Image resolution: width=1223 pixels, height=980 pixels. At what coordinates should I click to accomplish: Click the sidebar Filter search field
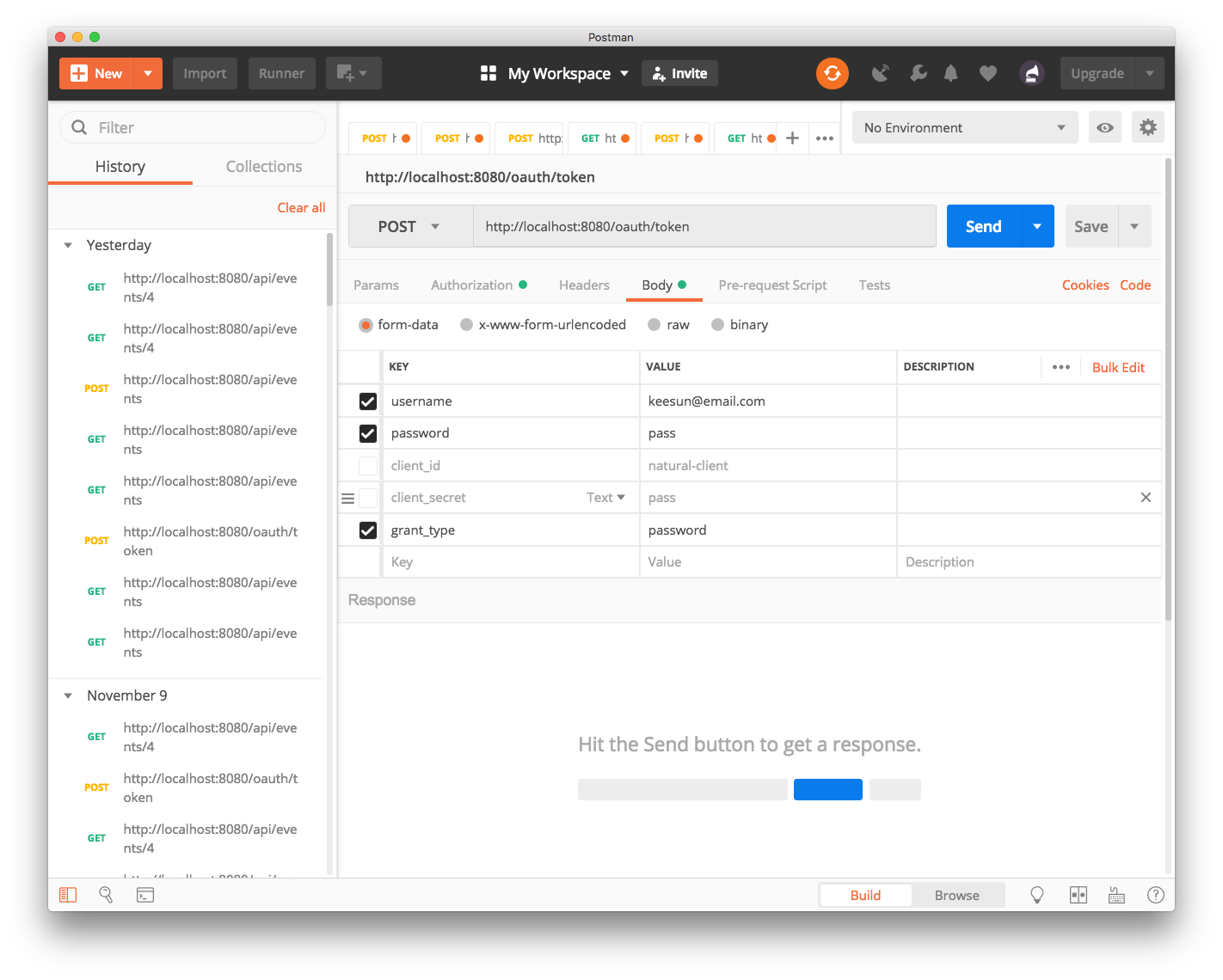[193, 127]
